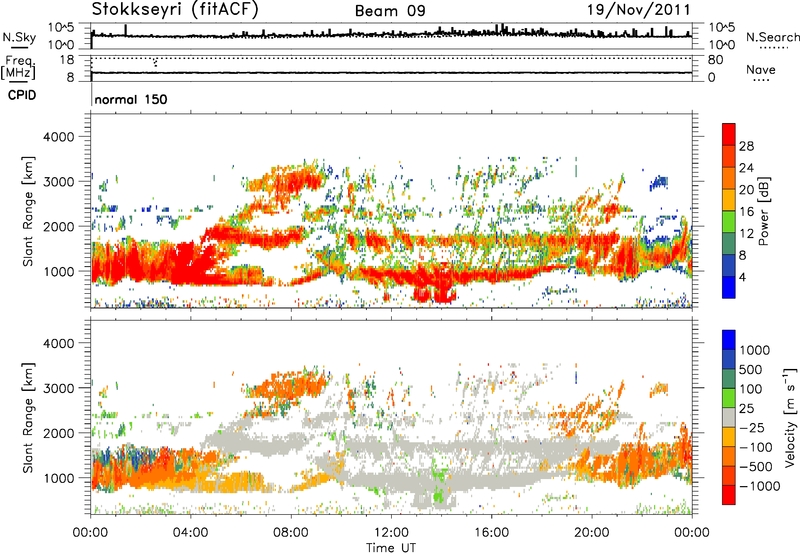Click the '500' tick on Velocity colorbar
800x554 pixels.
tap(751, 369)
